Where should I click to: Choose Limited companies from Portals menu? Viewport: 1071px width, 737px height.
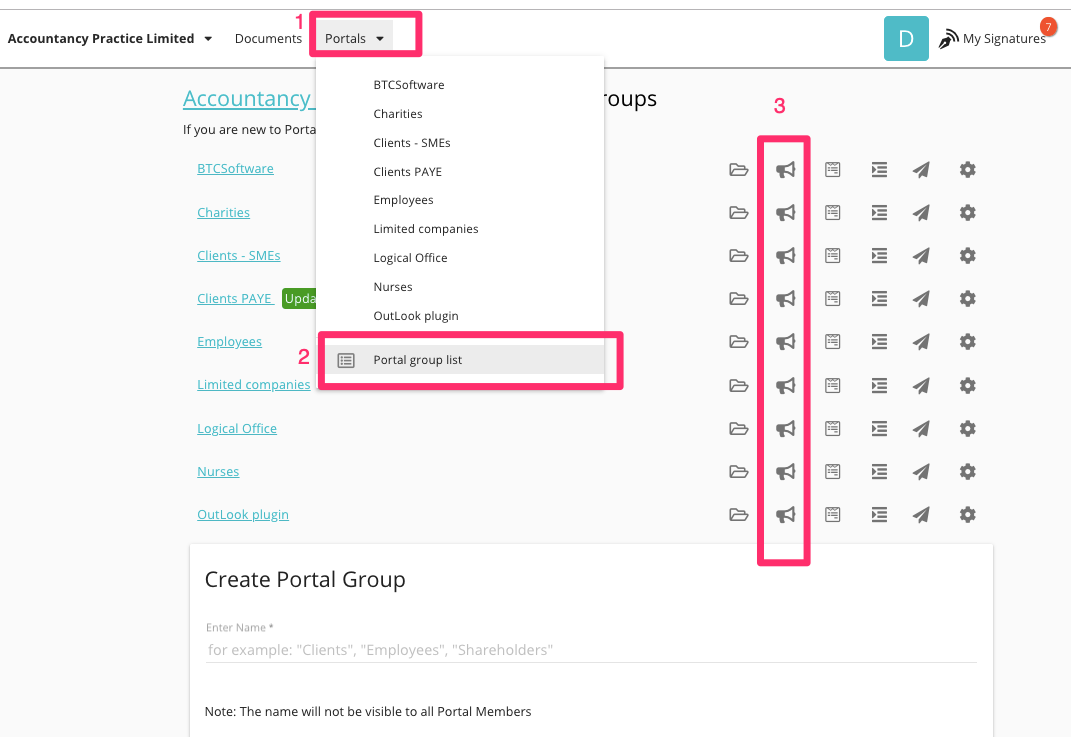tap(426, 229)
